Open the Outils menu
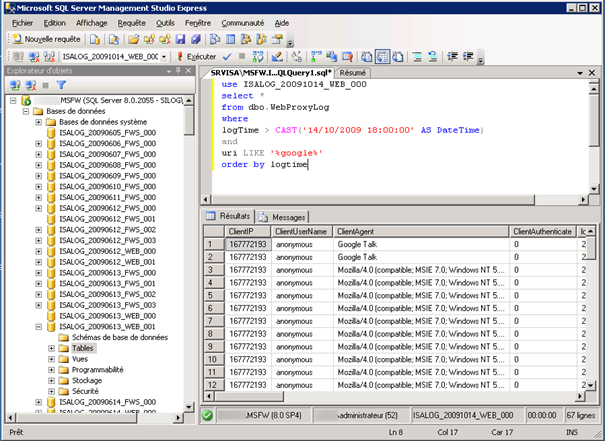Image resolution: width=605 pixels, height=441 pixels. pos(165,23)
